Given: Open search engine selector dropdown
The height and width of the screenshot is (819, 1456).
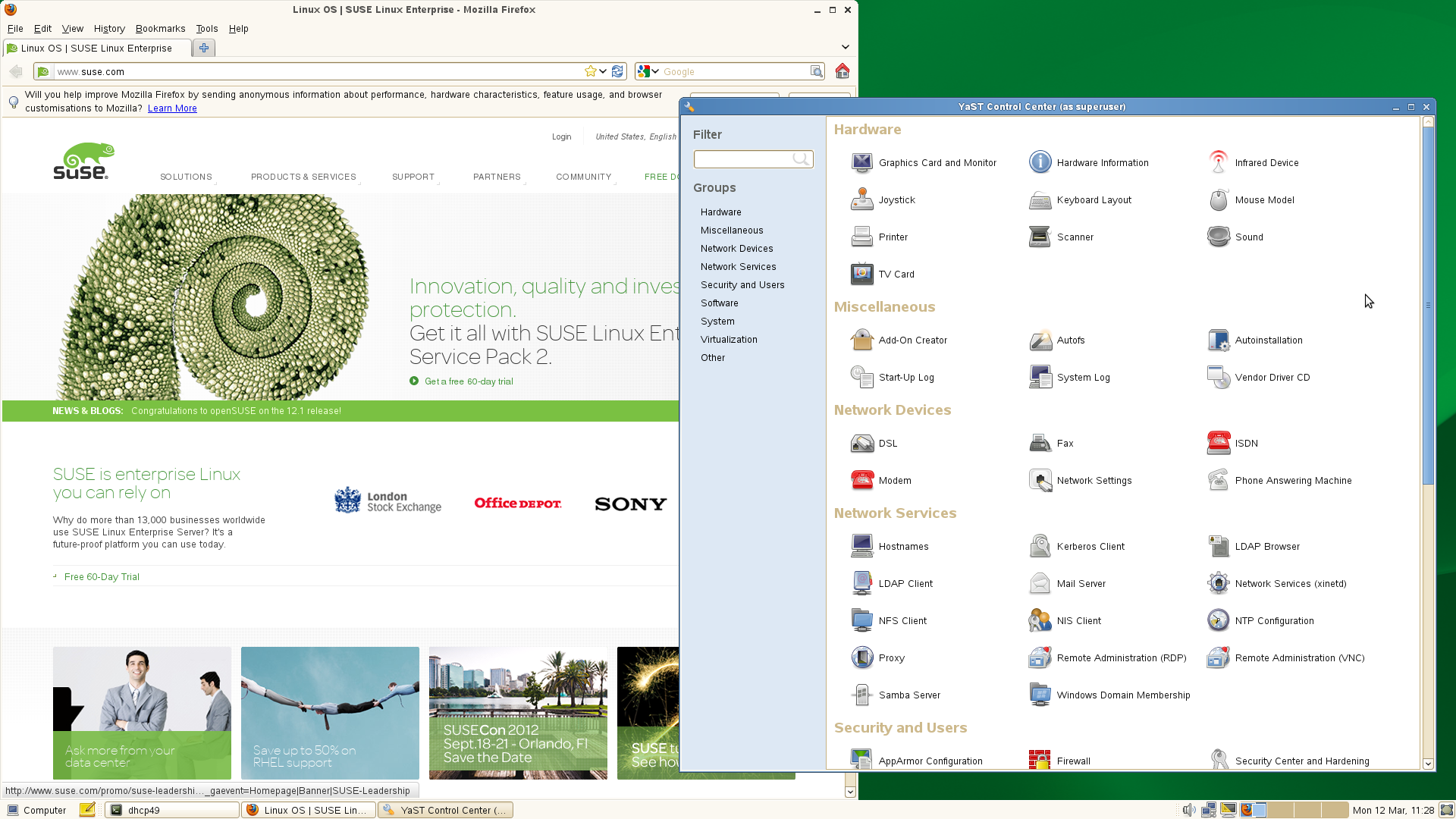Looking at the screenshot, I should coord(648,71).
